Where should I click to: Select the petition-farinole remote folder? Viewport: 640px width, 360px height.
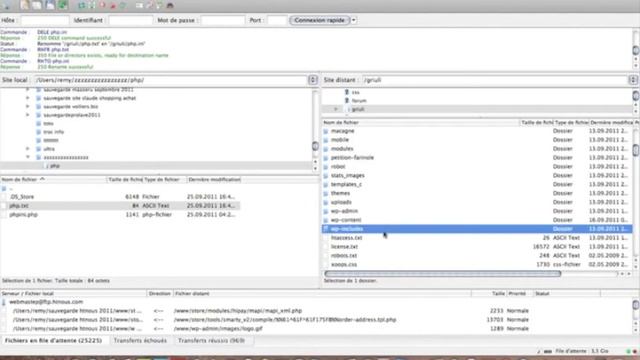pyautogui.click(x=477, y=158)
